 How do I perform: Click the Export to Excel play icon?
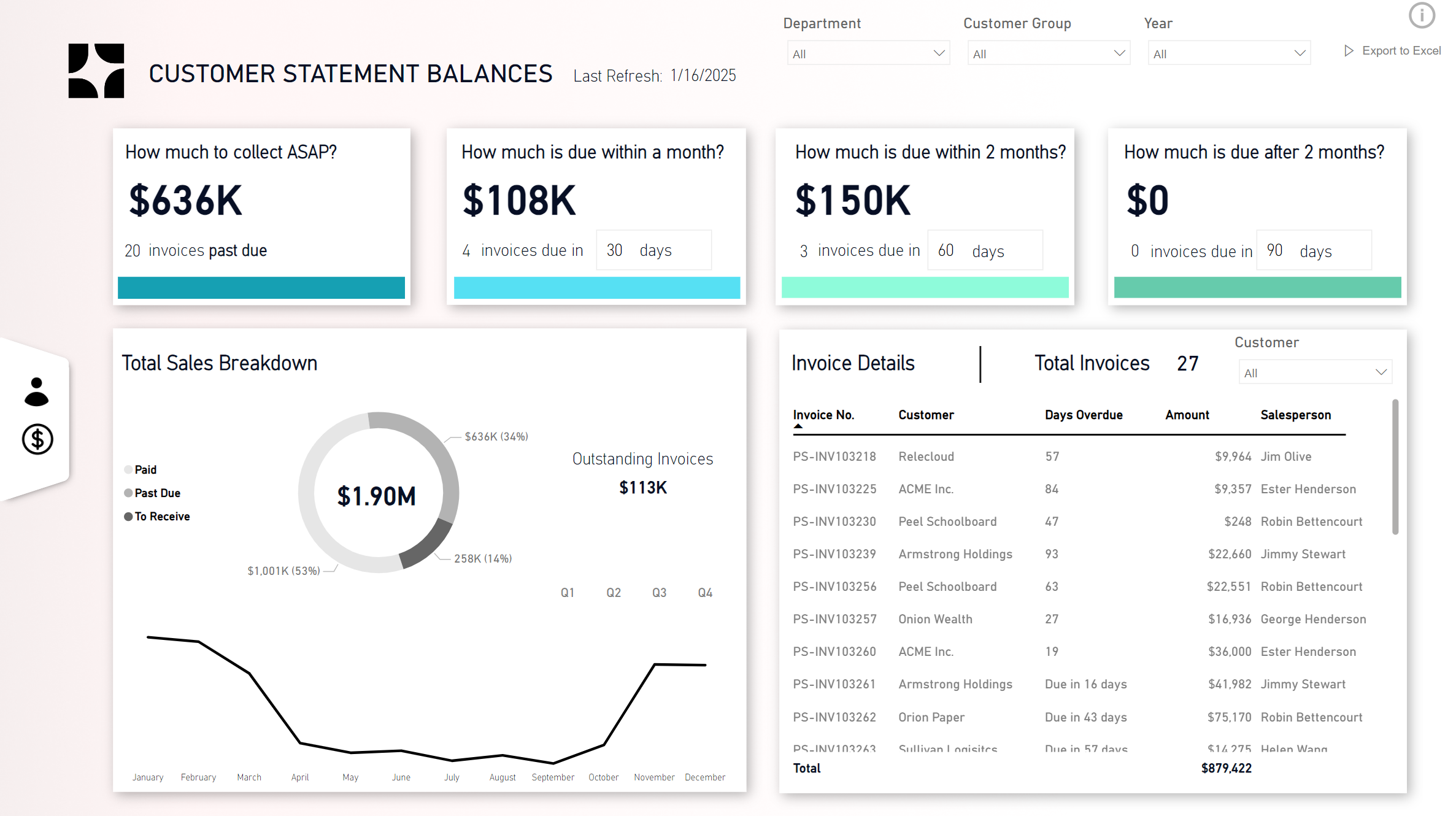coord(1349,51)
